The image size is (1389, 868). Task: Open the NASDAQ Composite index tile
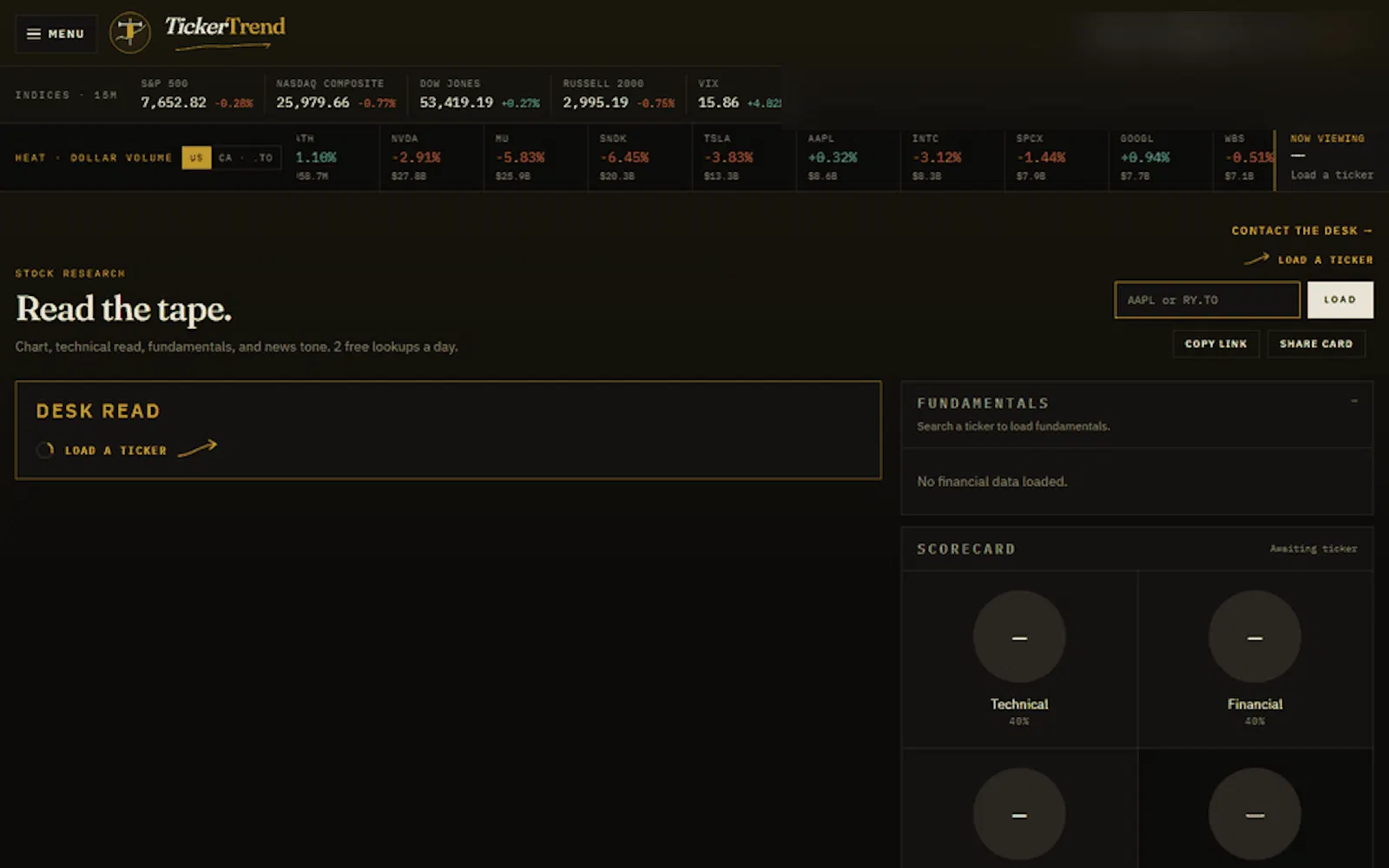[x=336, y=94]
